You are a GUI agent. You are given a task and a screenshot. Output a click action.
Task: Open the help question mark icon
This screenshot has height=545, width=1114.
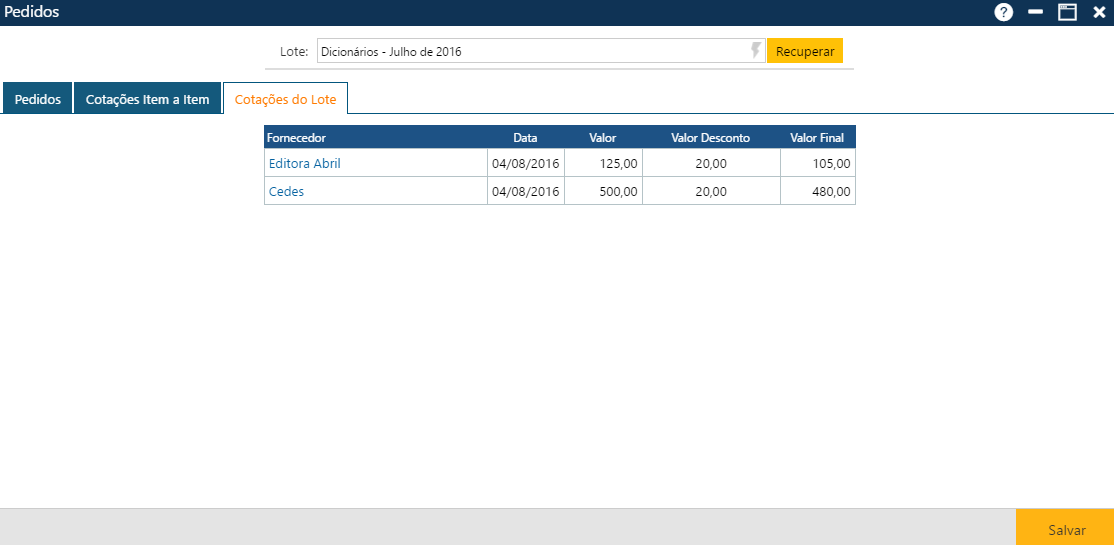pos(1003,12)
